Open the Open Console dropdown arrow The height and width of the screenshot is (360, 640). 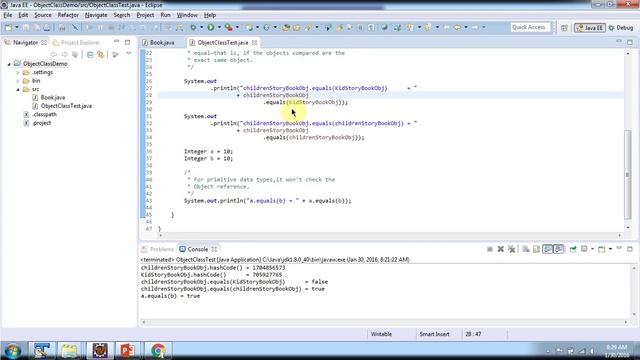(610, 249)
